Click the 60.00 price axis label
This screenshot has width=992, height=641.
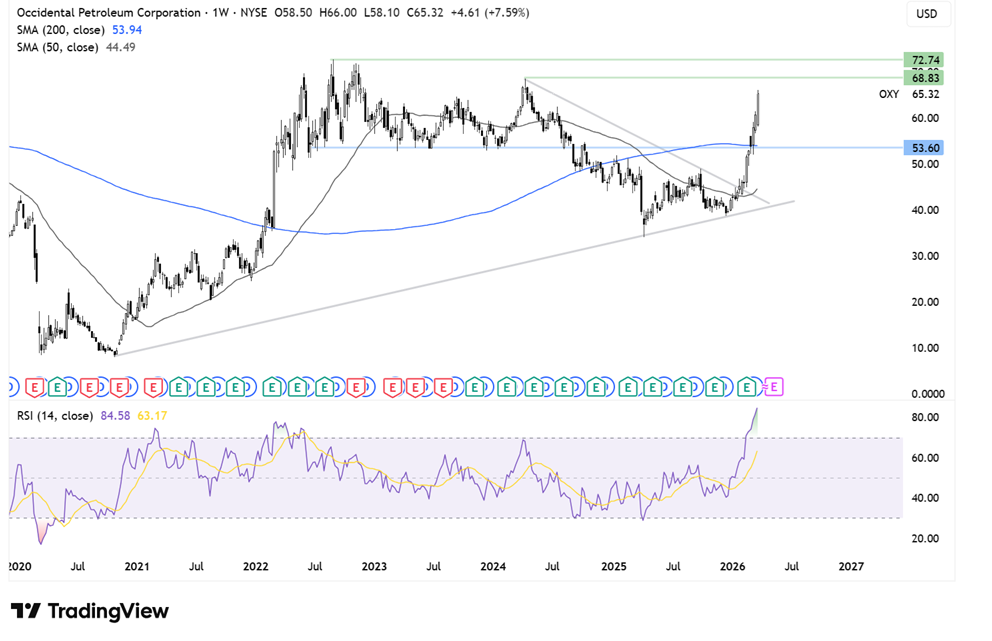(925, 118)
